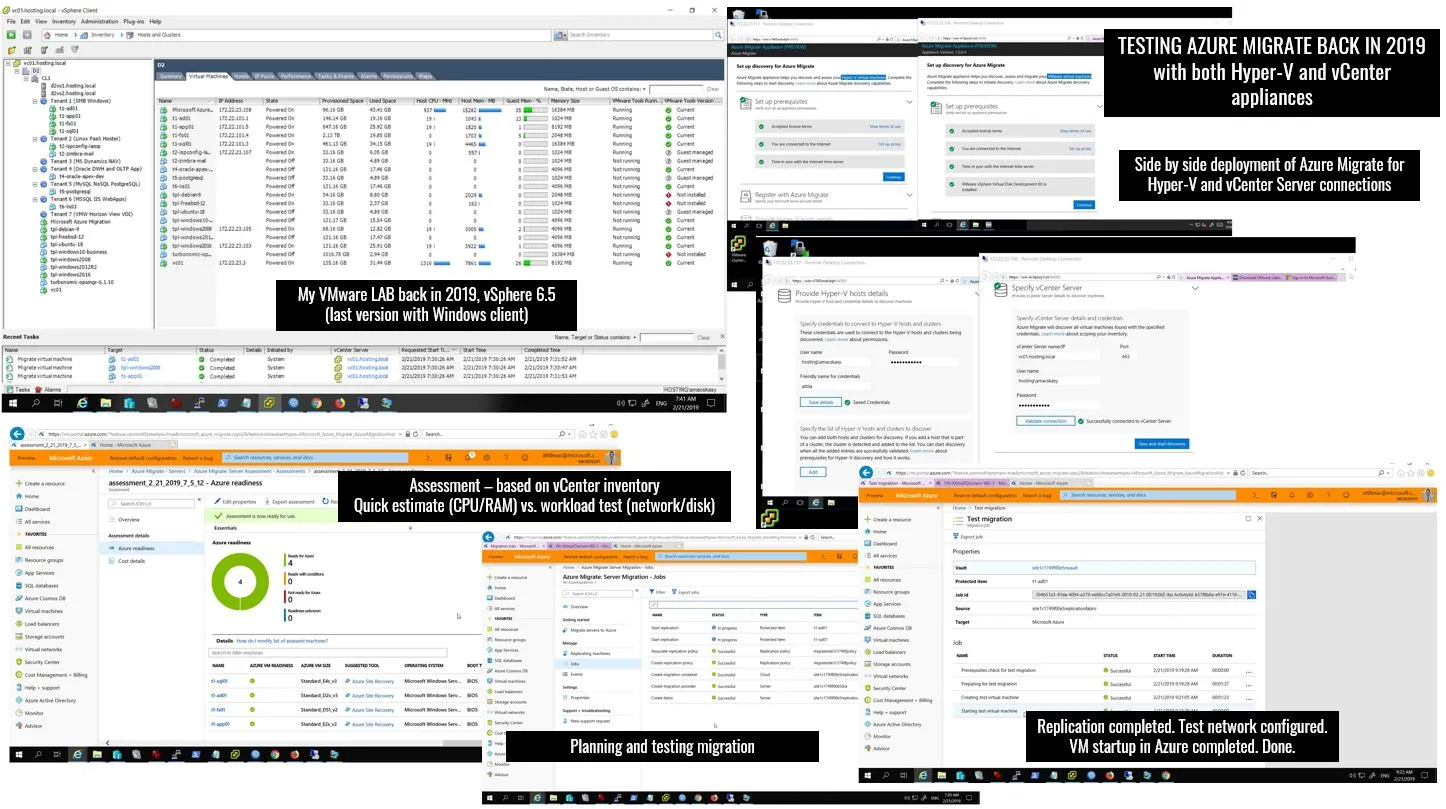Collapse Register with Azure Migrate section chevron
This screenshot has width=1446, height=809.
pos(909,196)
